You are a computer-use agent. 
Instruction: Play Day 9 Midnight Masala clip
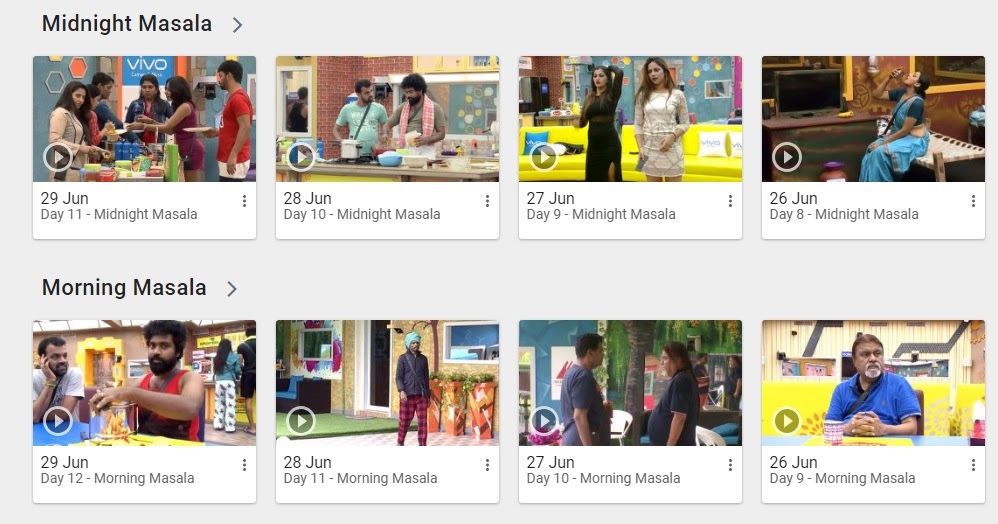point(544,157)
